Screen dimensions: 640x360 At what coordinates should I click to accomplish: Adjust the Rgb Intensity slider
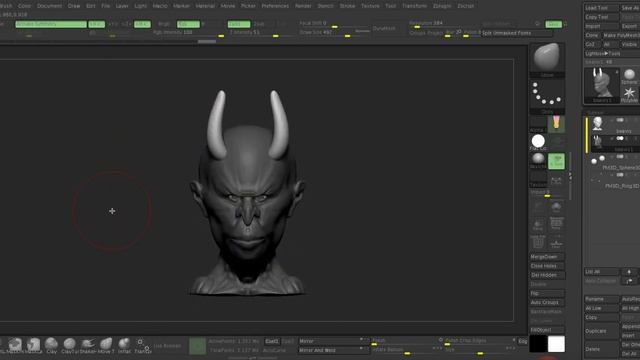[x=189, y=33]
